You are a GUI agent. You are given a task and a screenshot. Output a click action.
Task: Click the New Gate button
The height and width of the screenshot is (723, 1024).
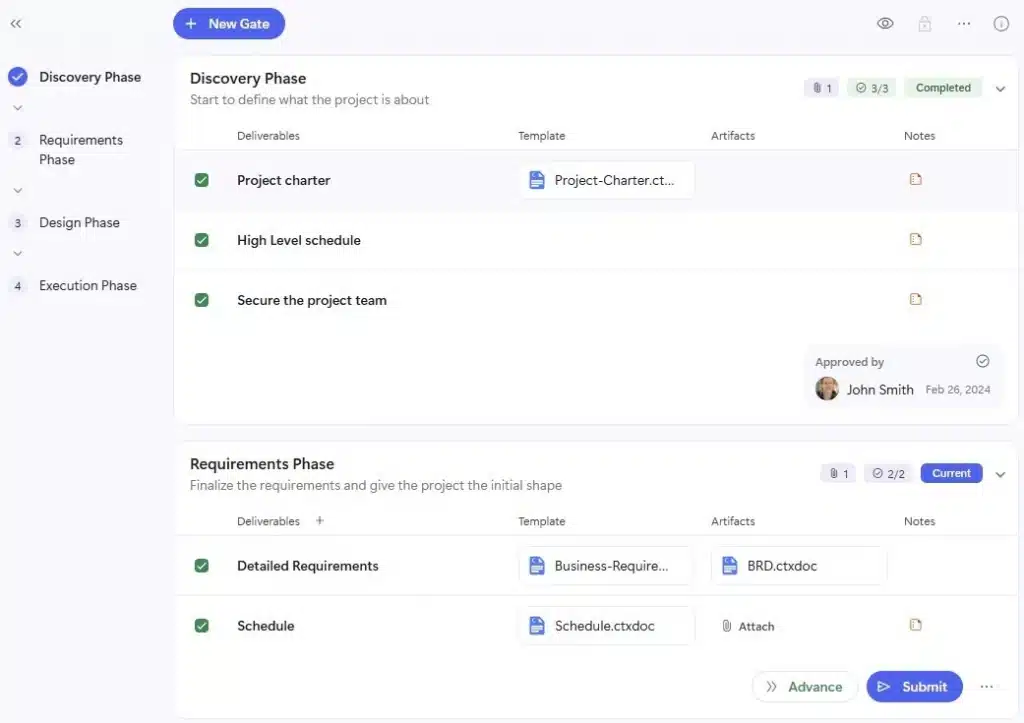(x=229, y=24)
